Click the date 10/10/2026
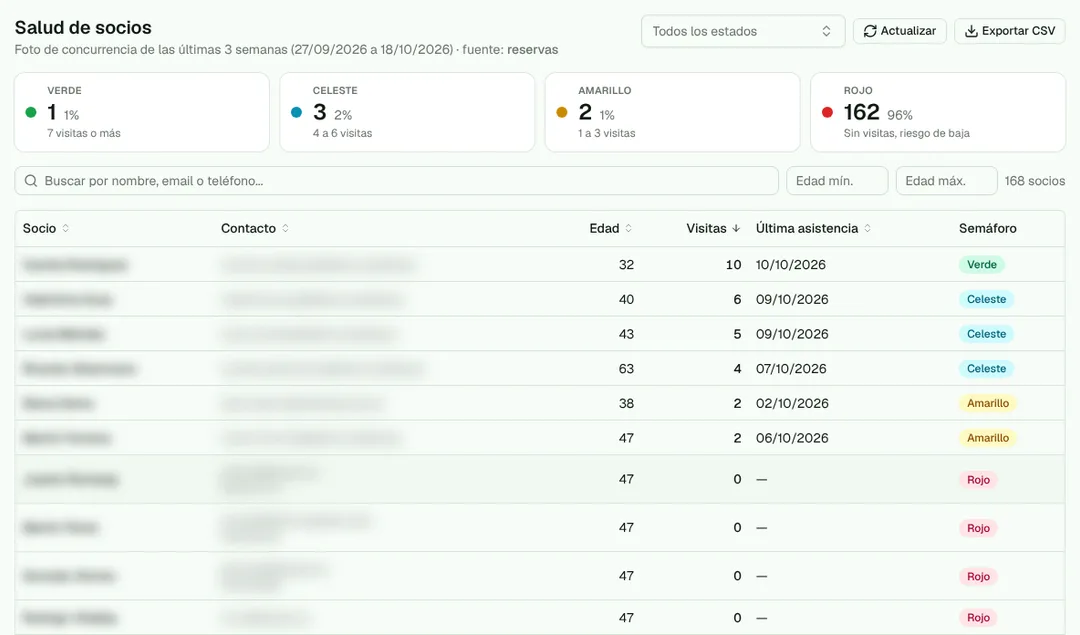This screenshot has width=1080, height=635. click(x=791, y=264)
